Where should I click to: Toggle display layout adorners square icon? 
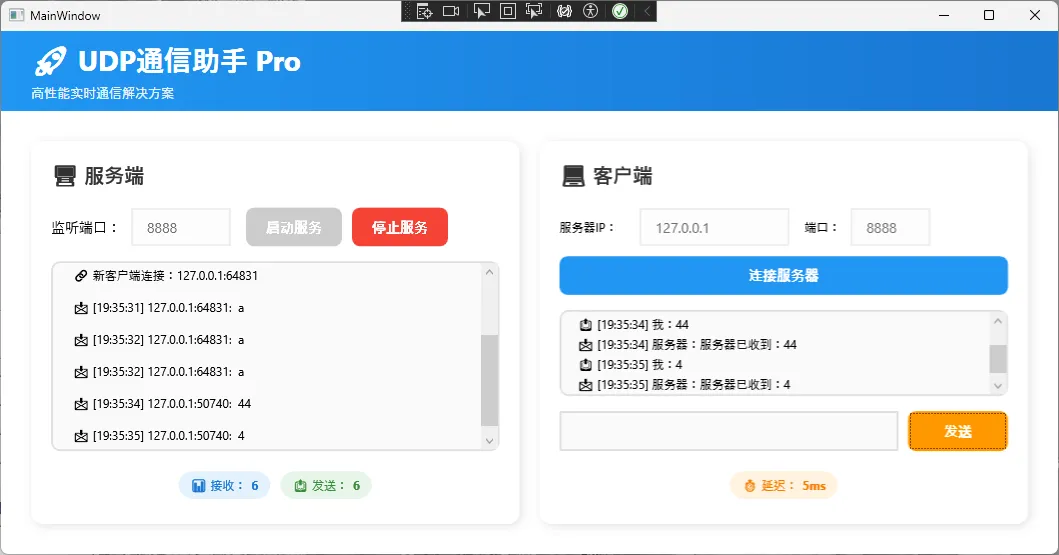coord(507,12)
